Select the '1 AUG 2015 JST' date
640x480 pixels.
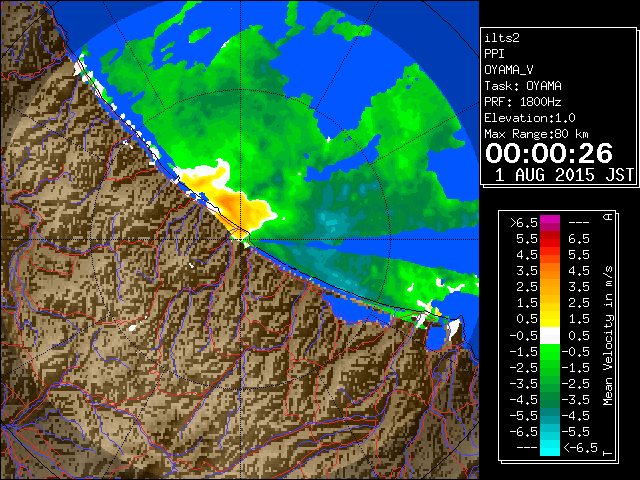(564, 175)
